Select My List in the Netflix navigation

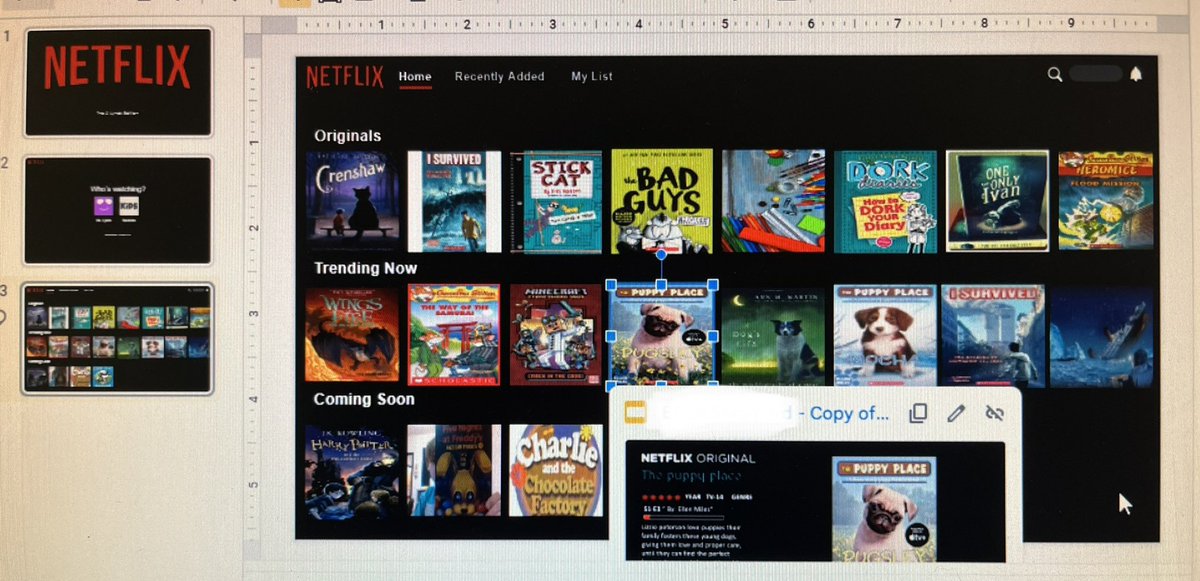[x=592, y=76]
